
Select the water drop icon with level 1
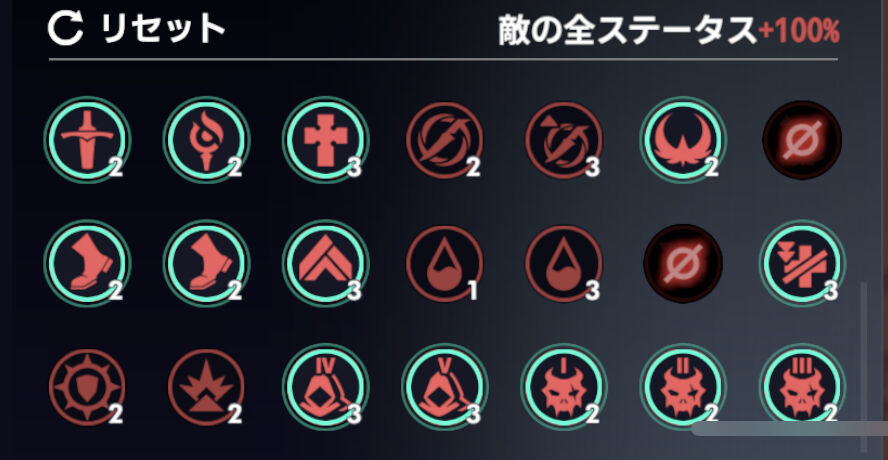445,263
